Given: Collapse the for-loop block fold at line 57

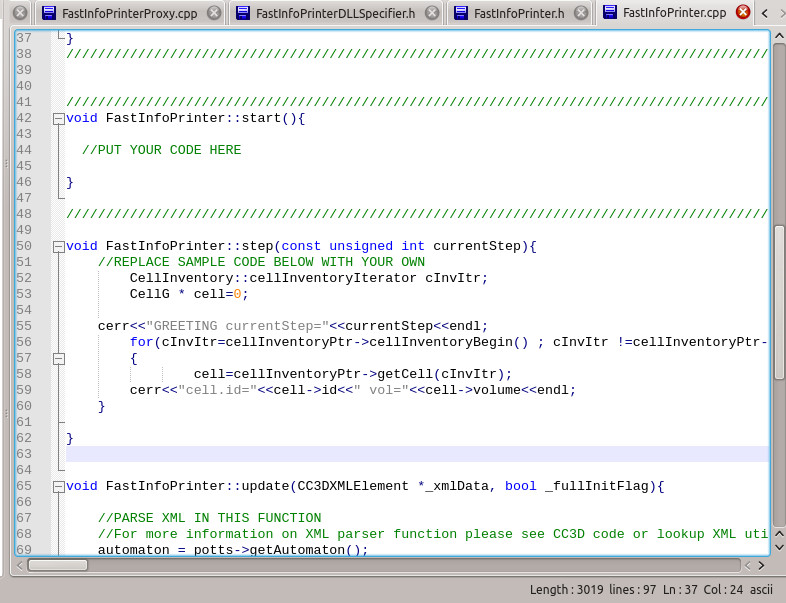Looking at the screenshot, I should (58, 358).
